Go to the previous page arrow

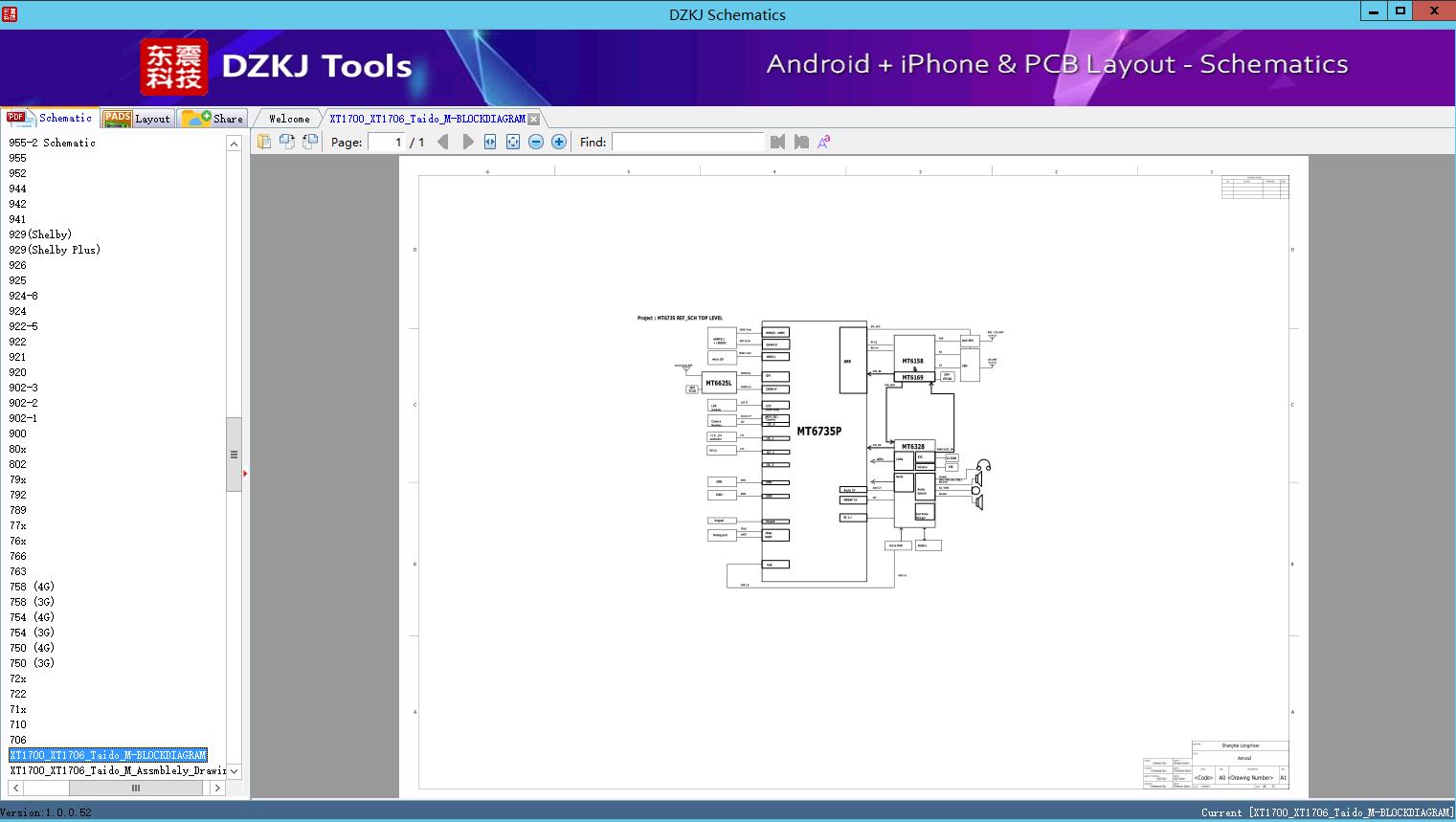click(443, 142)
